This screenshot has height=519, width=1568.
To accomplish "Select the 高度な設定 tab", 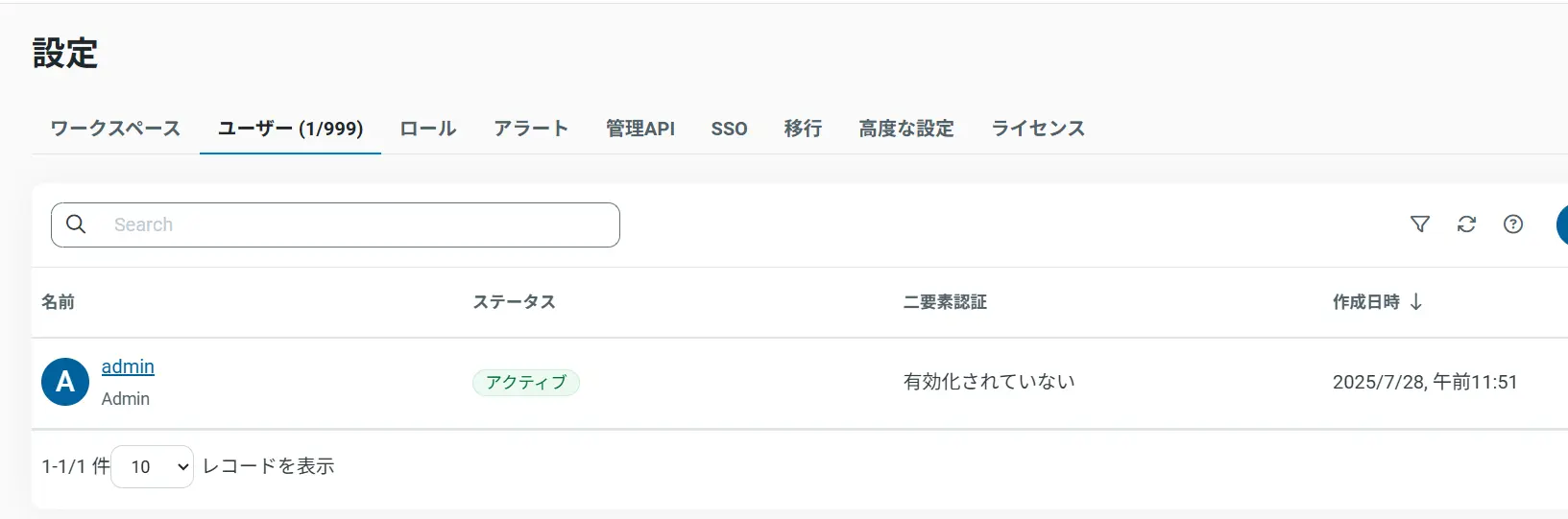I will click(x=906, y=129).
